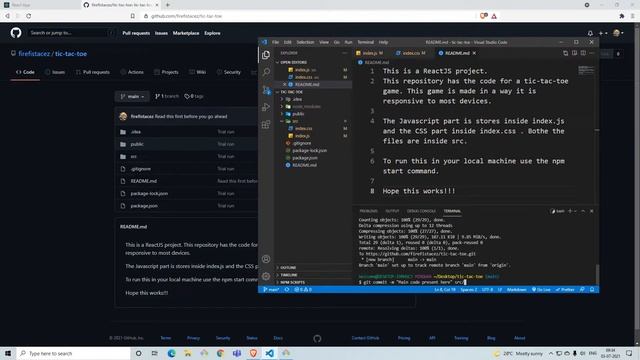Viewport: 640px width, 360px height.
Task: Click the feedback icon in VS Code status bar
Action: coord(582,289)
